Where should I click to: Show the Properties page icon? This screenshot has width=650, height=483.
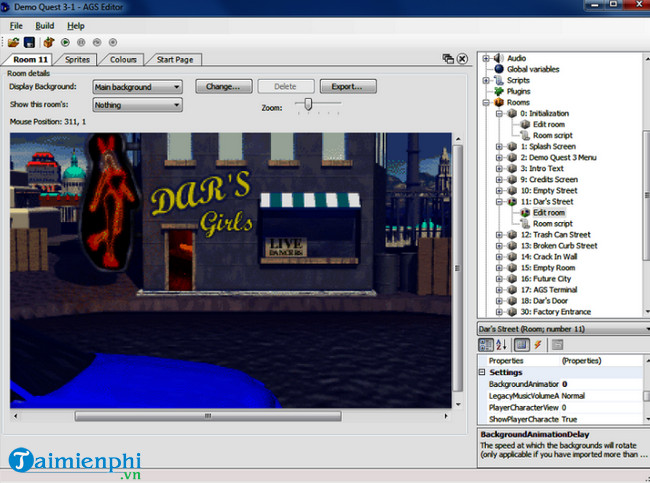coord(521,345)
